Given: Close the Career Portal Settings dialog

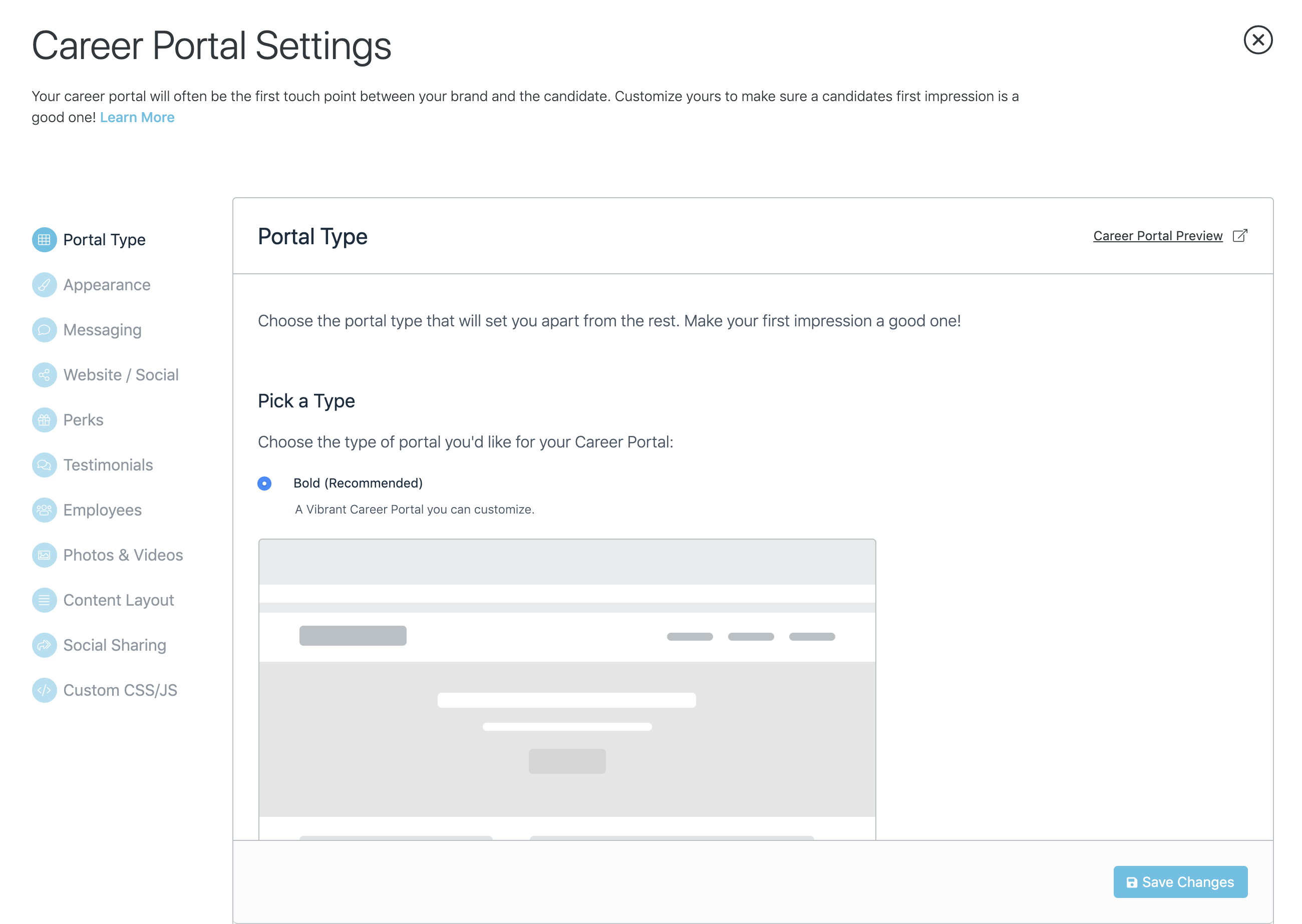Looking at the screenshot, I should click(x=1257, y=40).
